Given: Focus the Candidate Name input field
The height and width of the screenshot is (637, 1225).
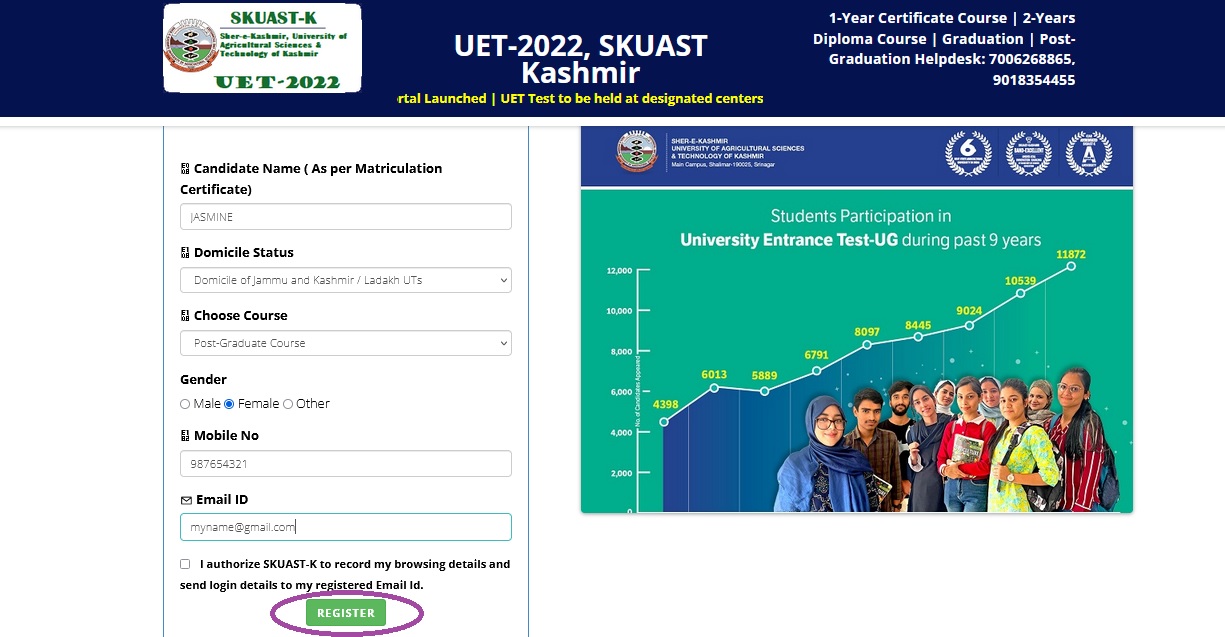Looking at the screenshot, I should [x=346, y=217].
